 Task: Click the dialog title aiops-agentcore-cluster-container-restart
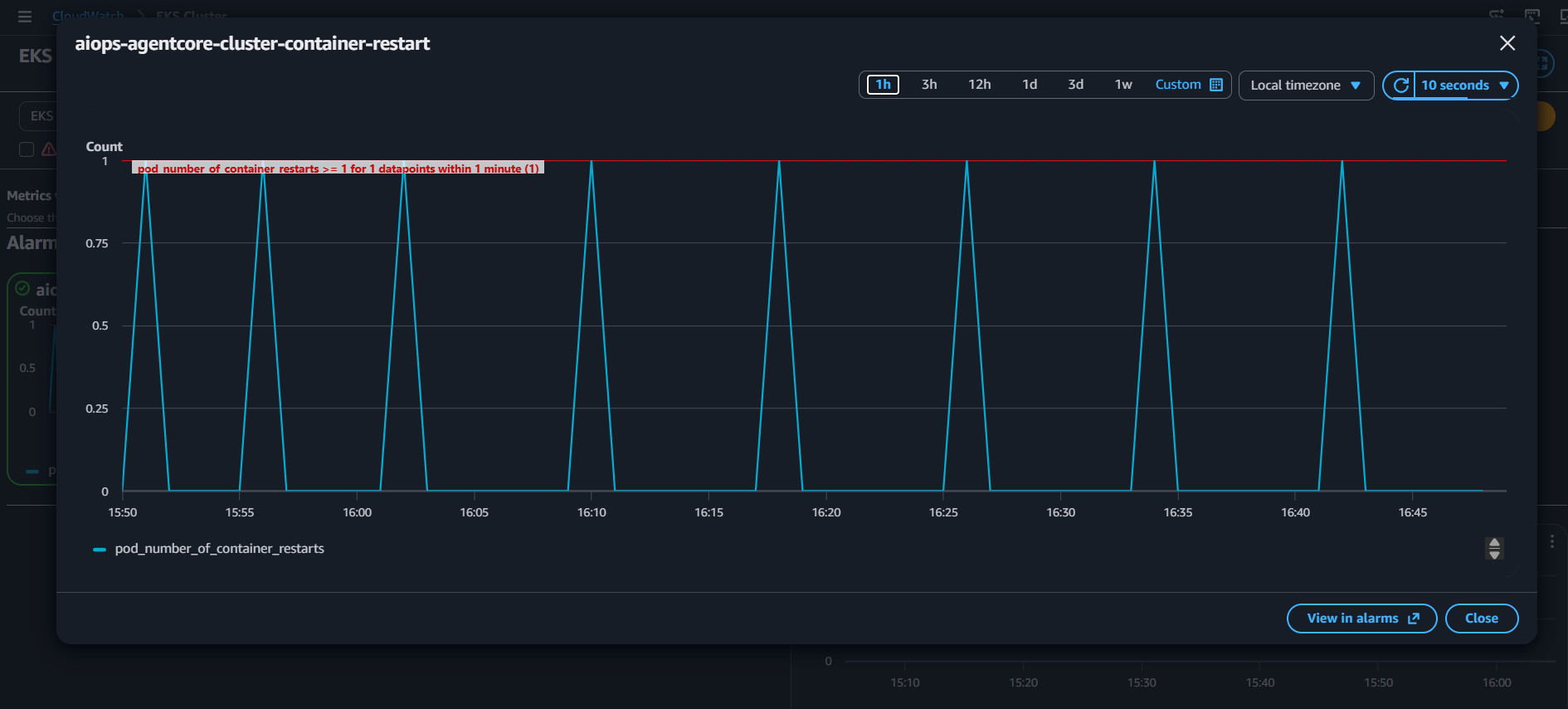[252, 43]
